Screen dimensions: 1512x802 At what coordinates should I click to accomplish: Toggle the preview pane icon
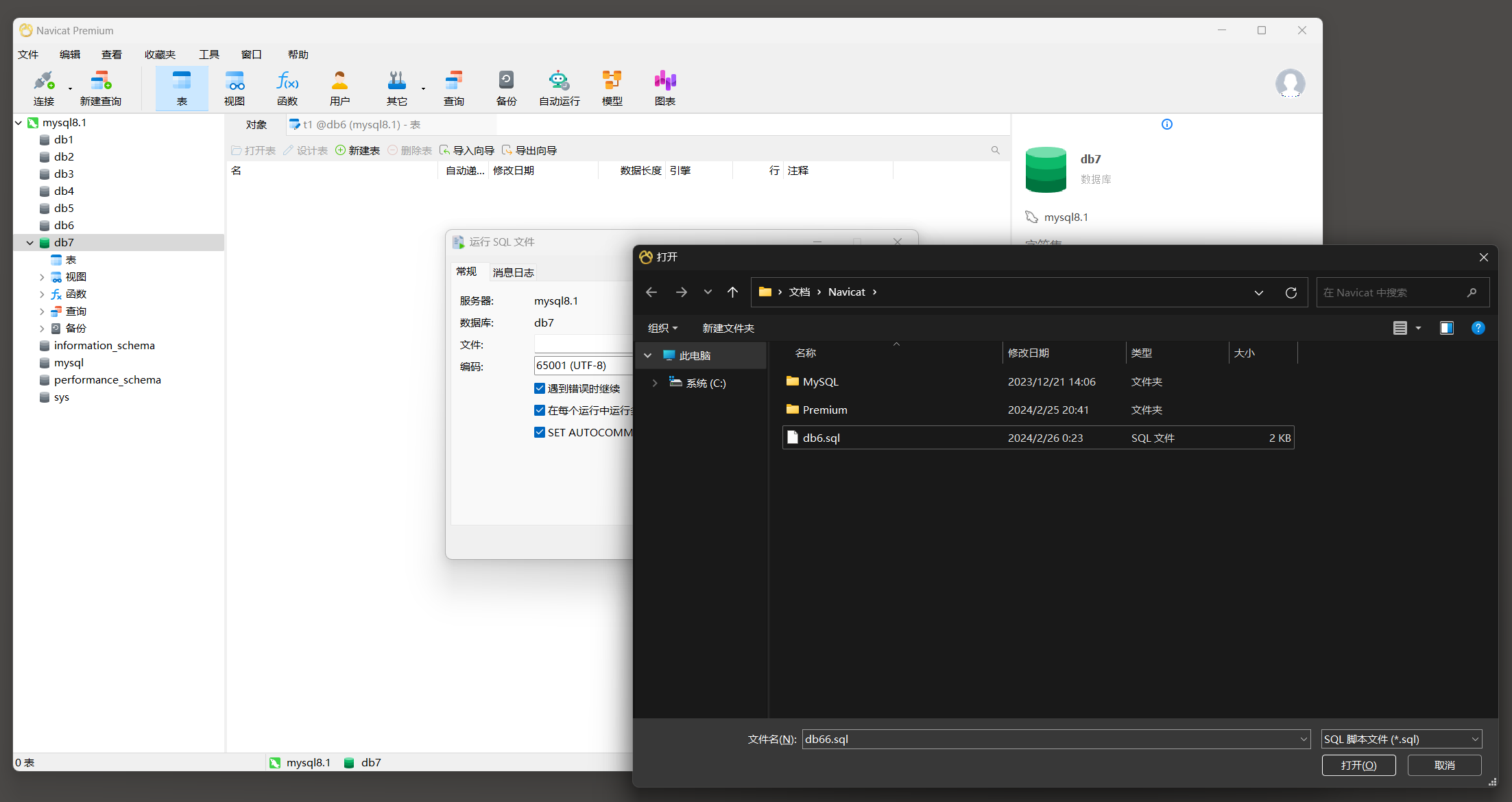pos(1447,328)
